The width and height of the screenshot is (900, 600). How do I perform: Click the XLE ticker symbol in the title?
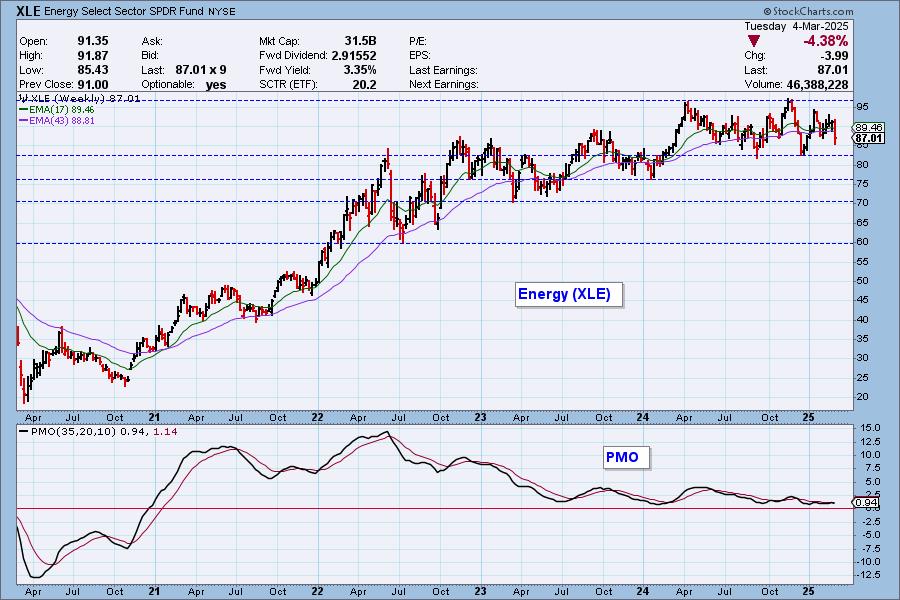click(28, 11)
